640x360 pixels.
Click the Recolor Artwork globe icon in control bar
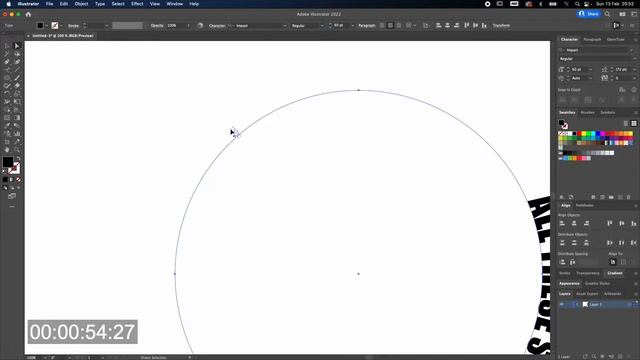(200, 25)
